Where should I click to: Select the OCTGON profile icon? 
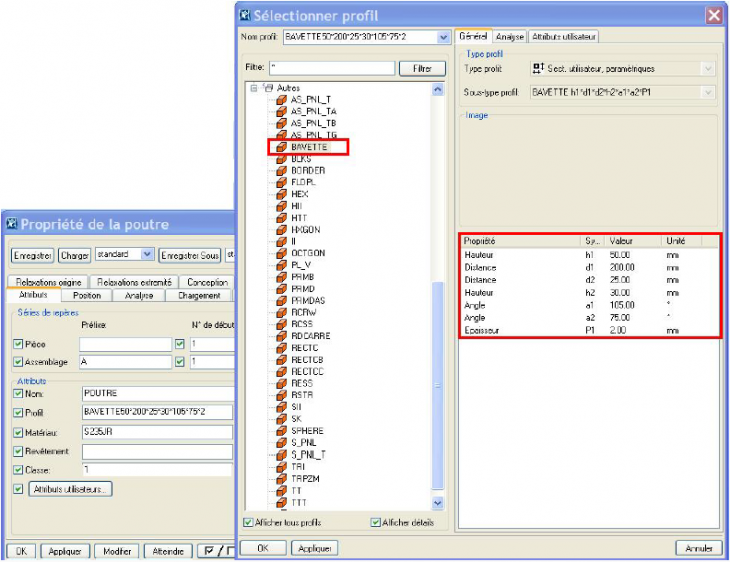(283, 253)
